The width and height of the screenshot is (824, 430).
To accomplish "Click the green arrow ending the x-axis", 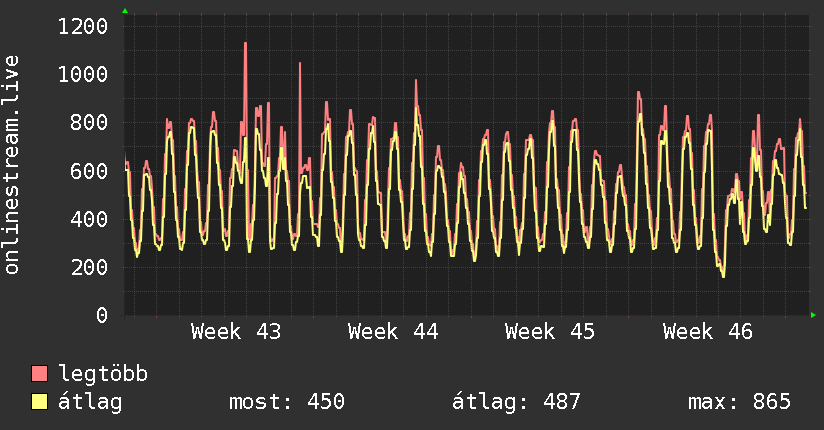I will (x=813, y=315).
